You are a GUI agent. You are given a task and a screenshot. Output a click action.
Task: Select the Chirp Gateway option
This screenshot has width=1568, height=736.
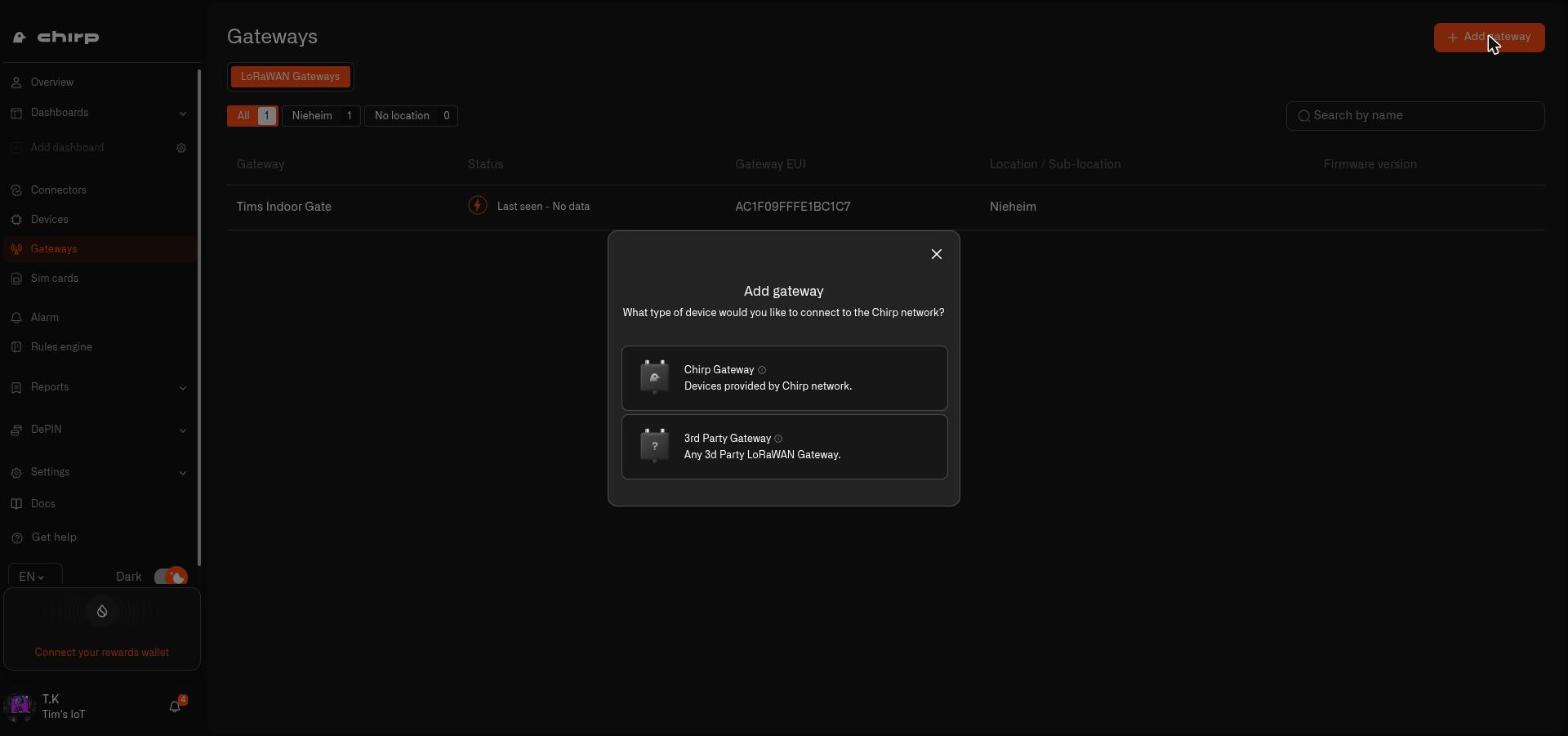784,378
